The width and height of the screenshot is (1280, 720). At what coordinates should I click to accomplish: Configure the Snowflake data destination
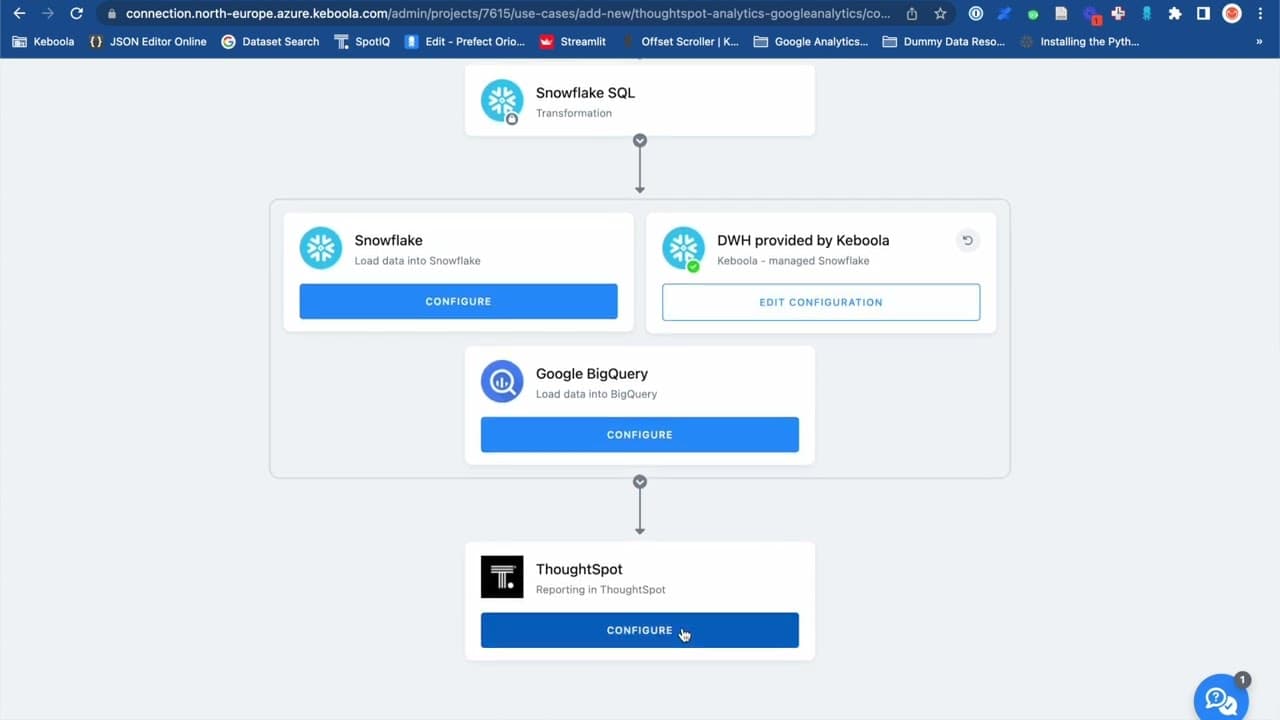(x=458, y=301)
